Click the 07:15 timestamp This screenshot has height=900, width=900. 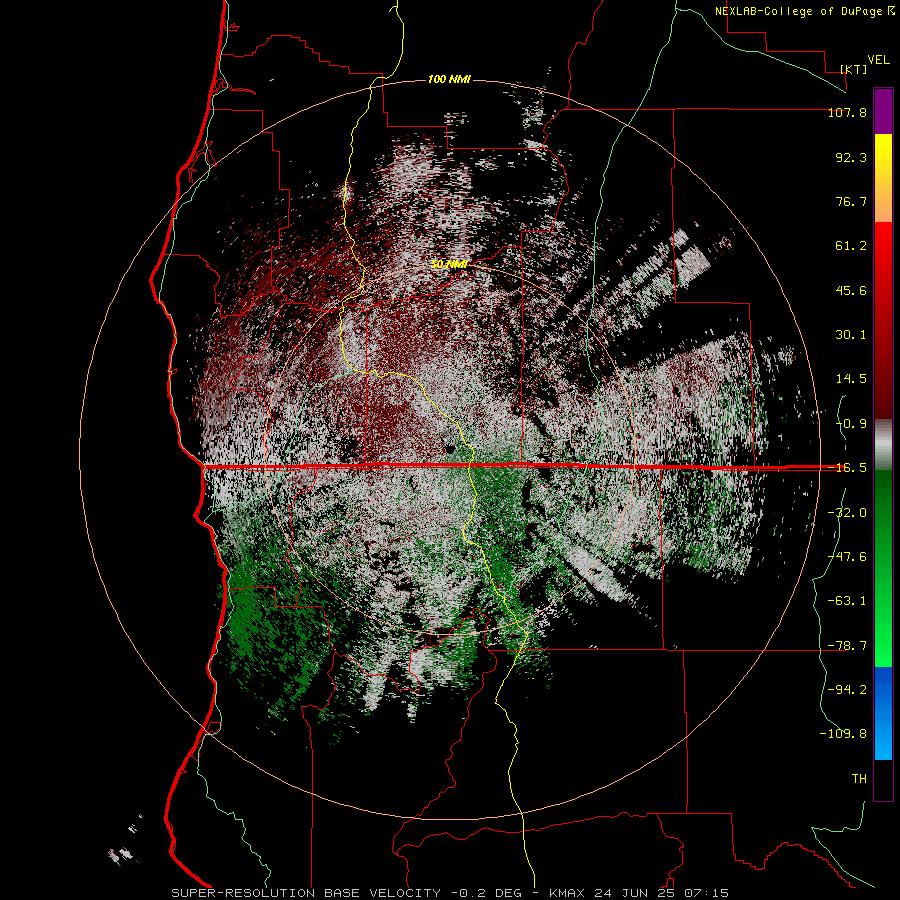point(707,893)
